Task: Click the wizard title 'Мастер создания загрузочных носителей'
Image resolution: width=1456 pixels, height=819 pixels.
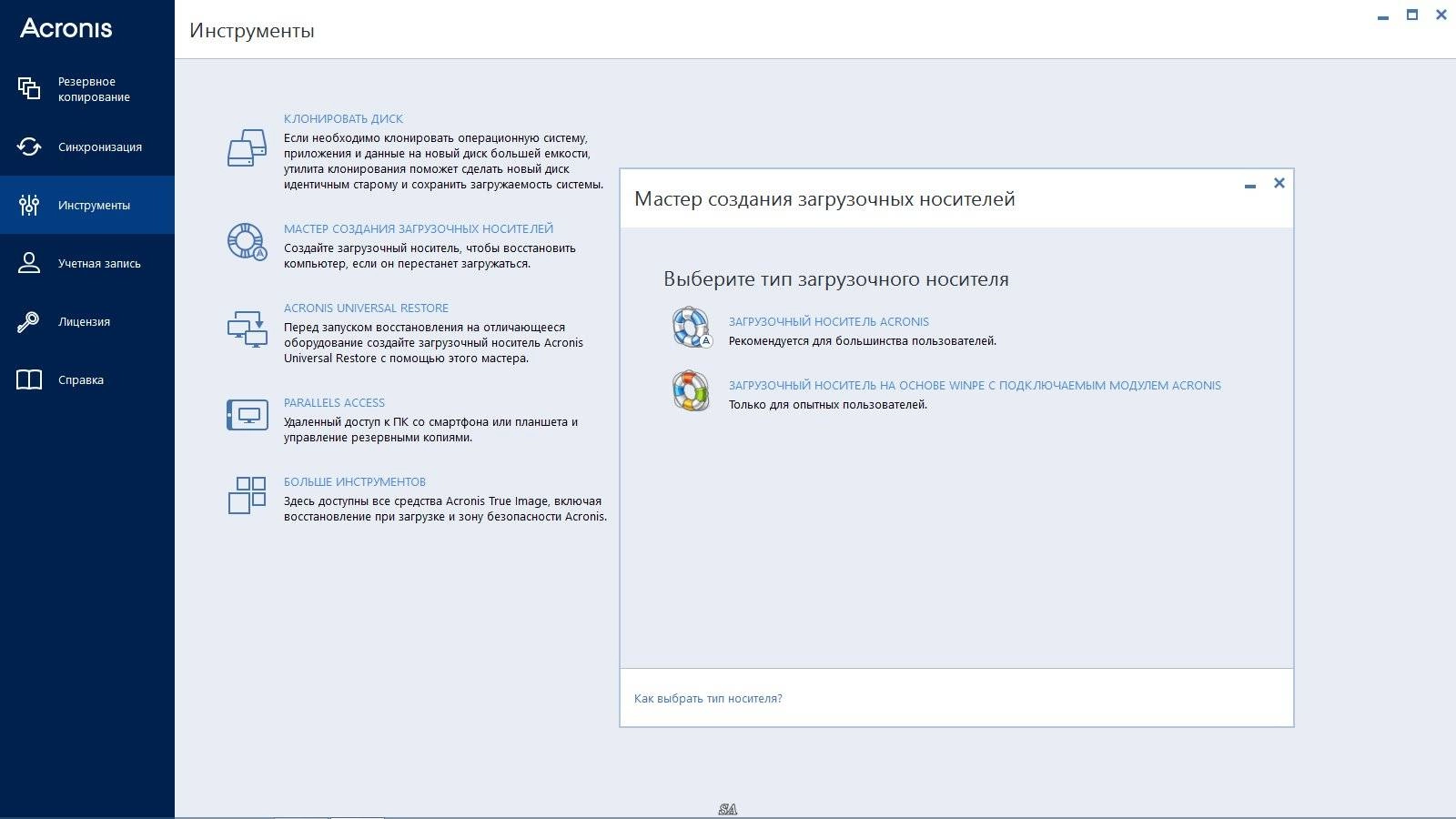Action: 824,198
